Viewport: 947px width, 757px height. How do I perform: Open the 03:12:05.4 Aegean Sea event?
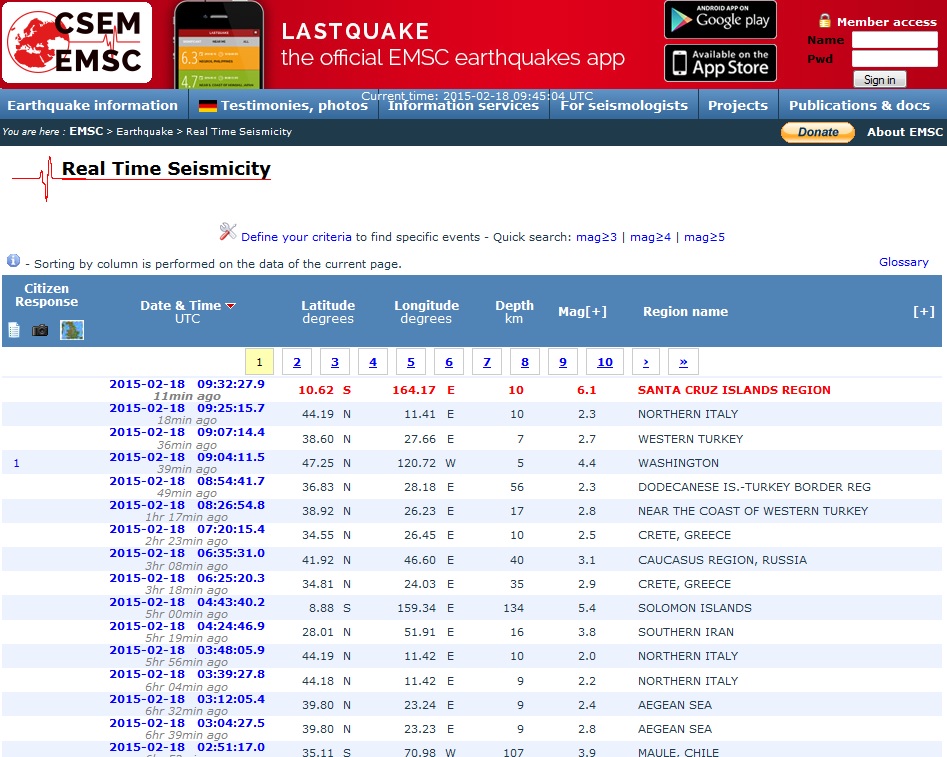pyautogui.click(x=187, y=699)
